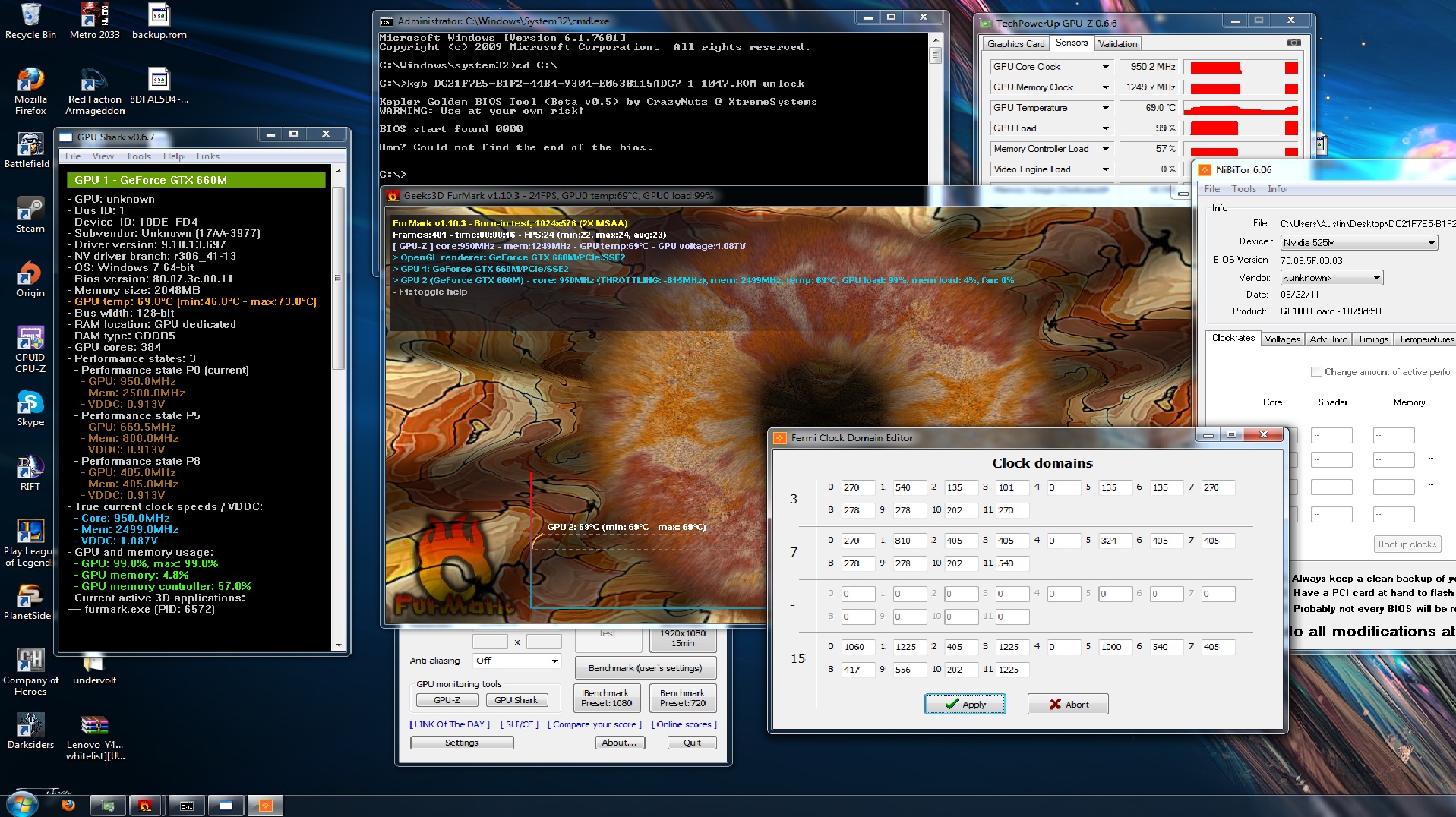Click clock domain 15 field 0 value 1060
This screenshot has height=817, width=1456.
[x=857, y=647]
